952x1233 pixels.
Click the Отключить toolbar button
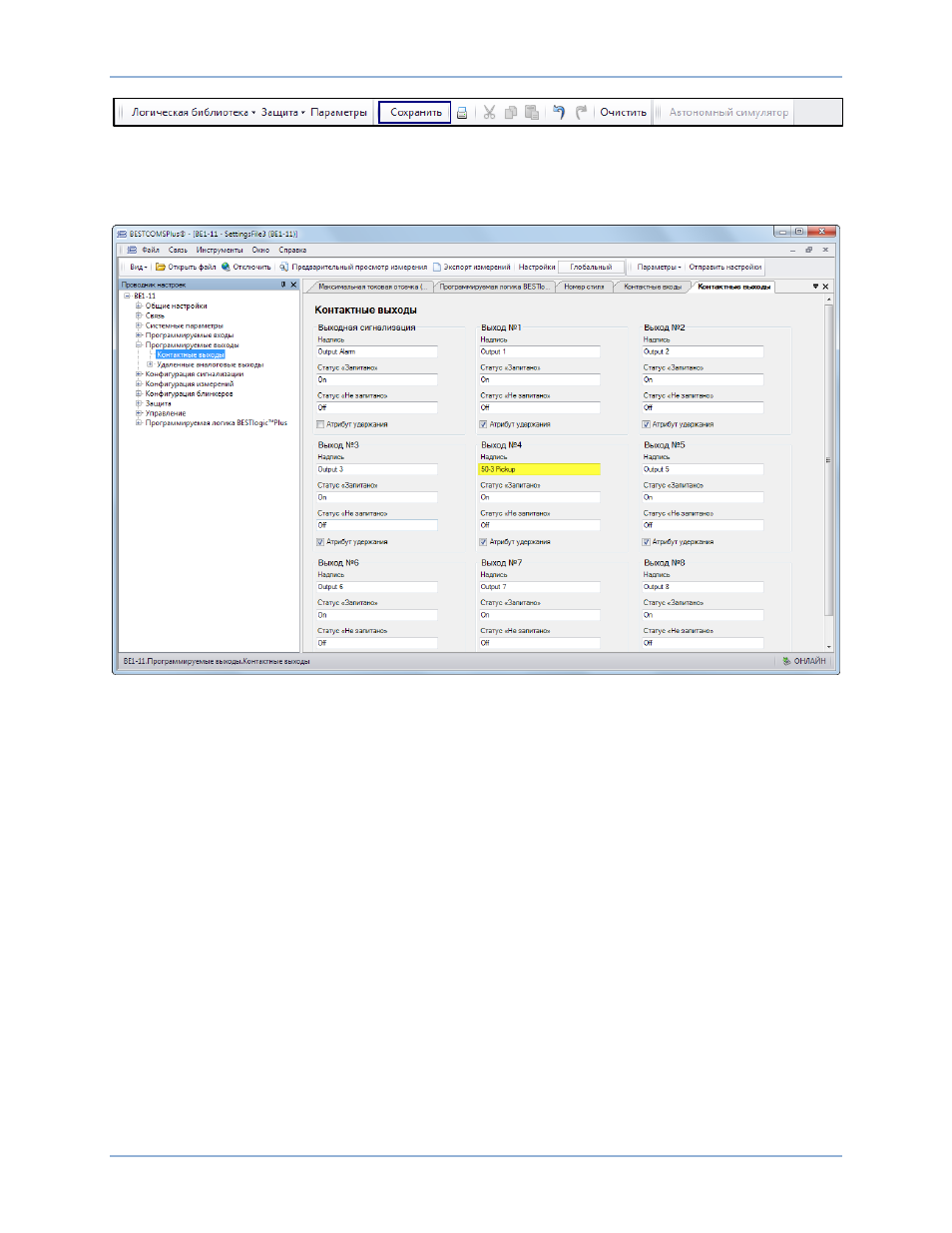pos(246,267)
